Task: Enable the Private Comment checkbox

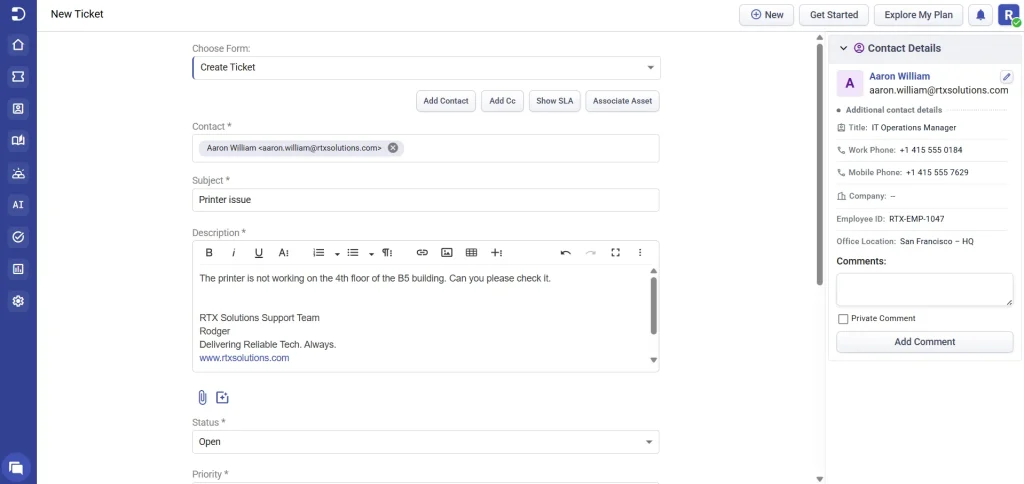Action: click(843, 319)
